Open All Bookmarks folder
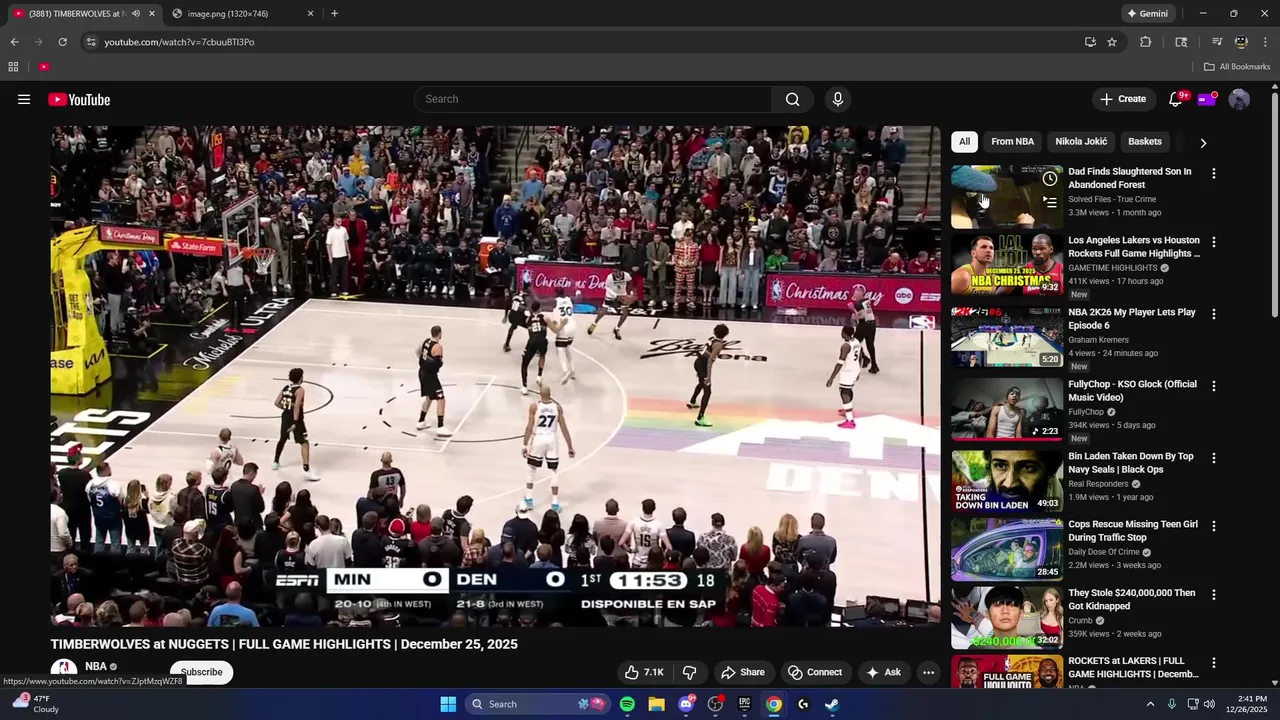Image resolution: width=1280 pixels, height=720 pixels. point(1237,67)
